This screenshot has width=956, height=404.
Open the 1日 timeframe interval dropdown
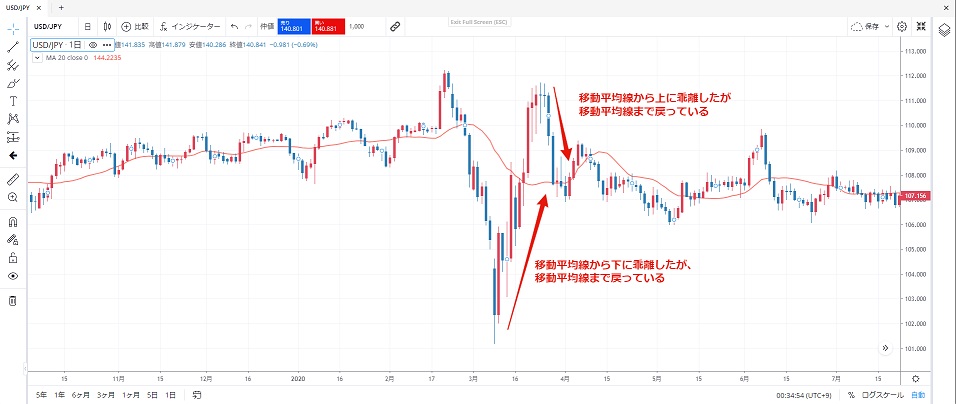click(87, 26)
